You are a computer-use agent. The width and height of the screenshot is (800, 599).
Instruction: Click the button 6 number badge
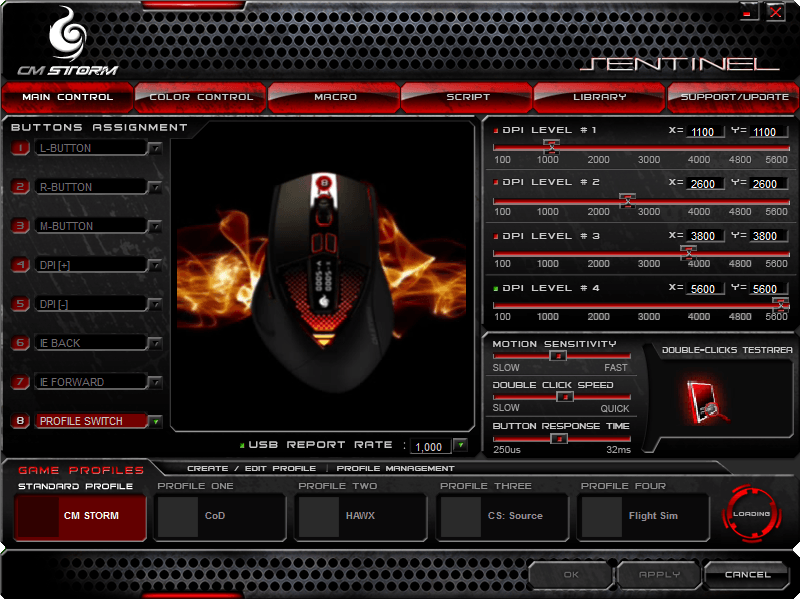point(20,343)
